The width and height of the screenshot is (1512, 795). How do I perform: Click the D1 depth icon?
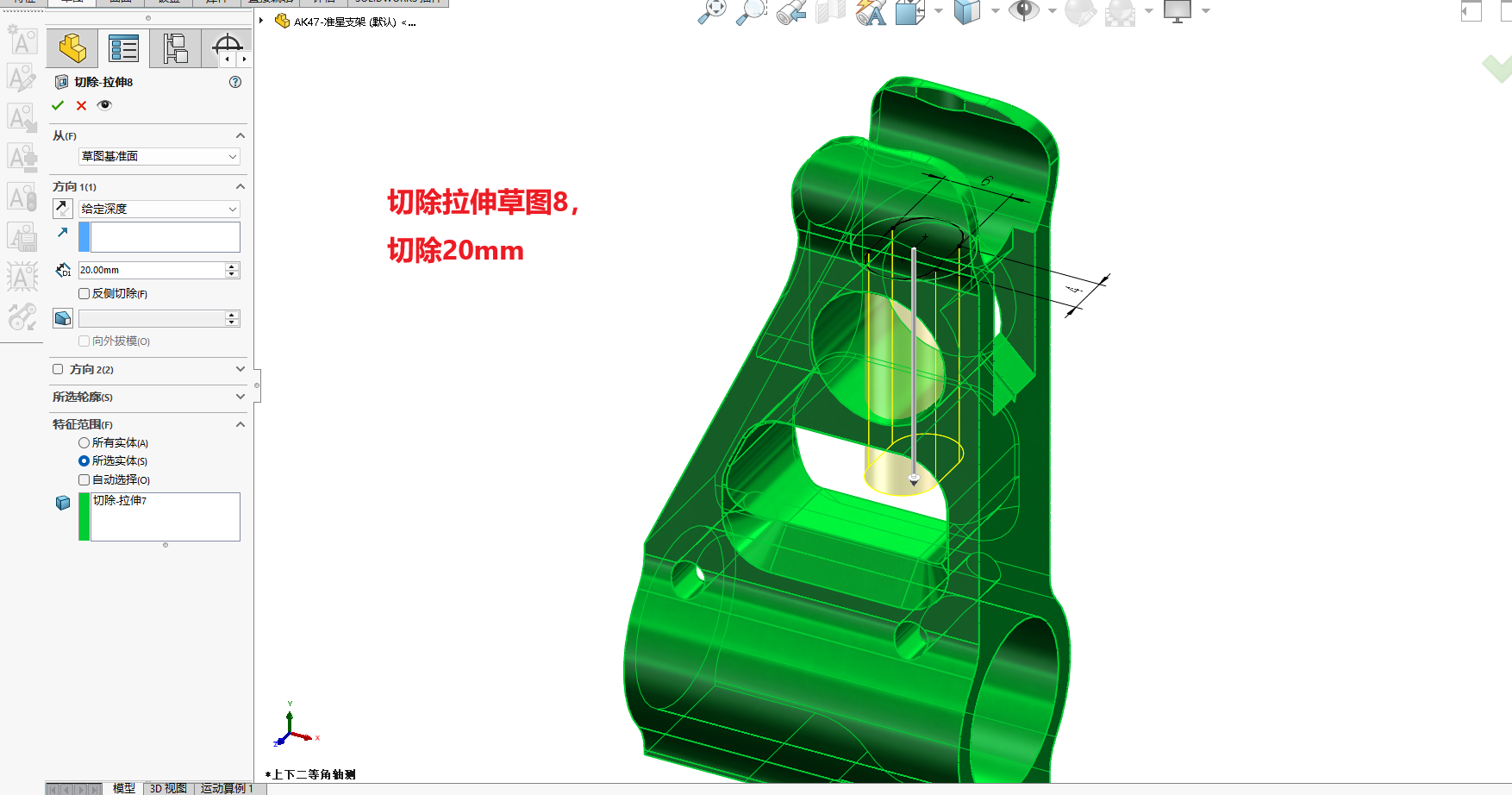click(x=63, y=270)
